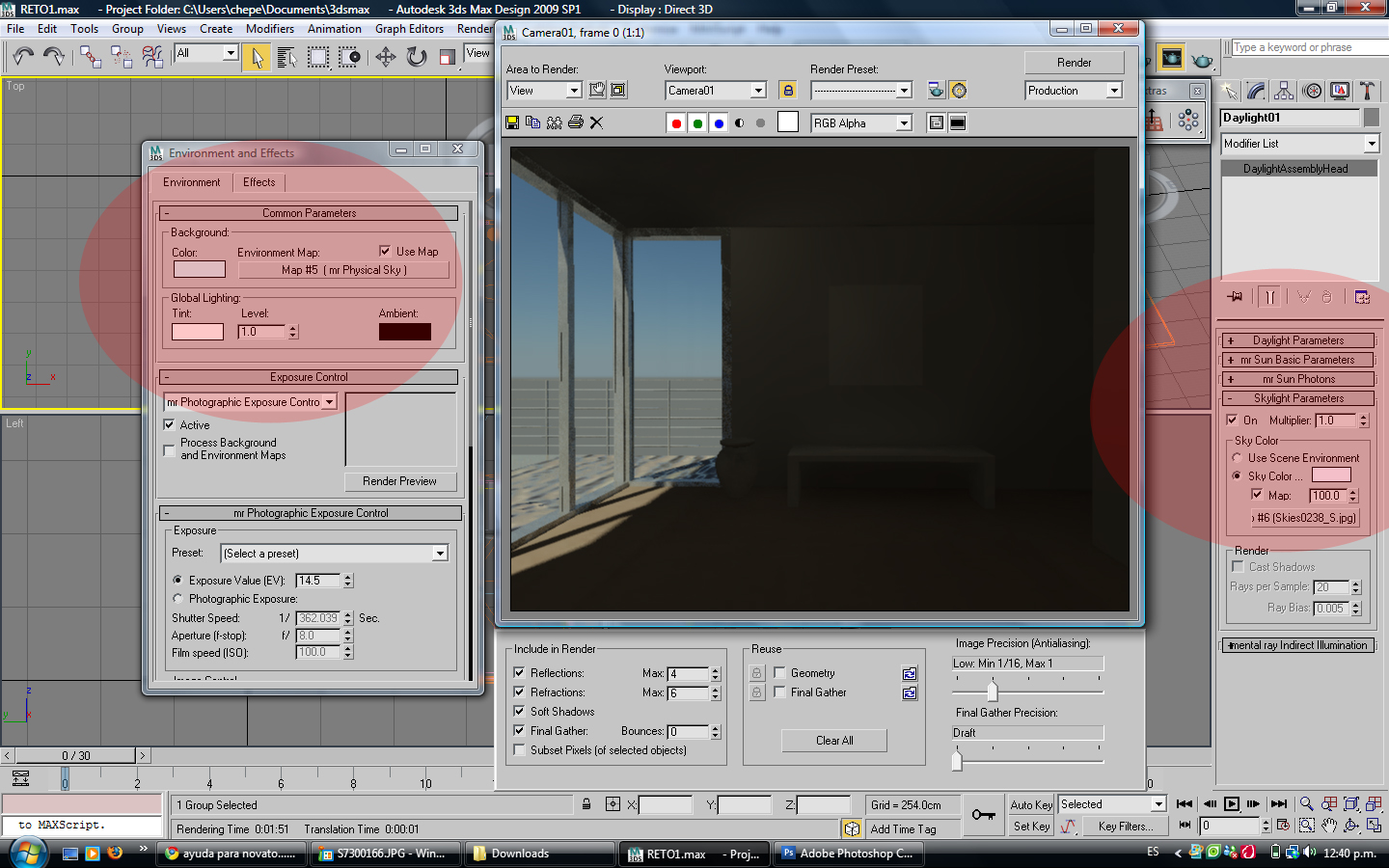This screenshot has height=868, width=1389.
Task: Open the Utilities hammer panel
Action: tap(1367, 91)
